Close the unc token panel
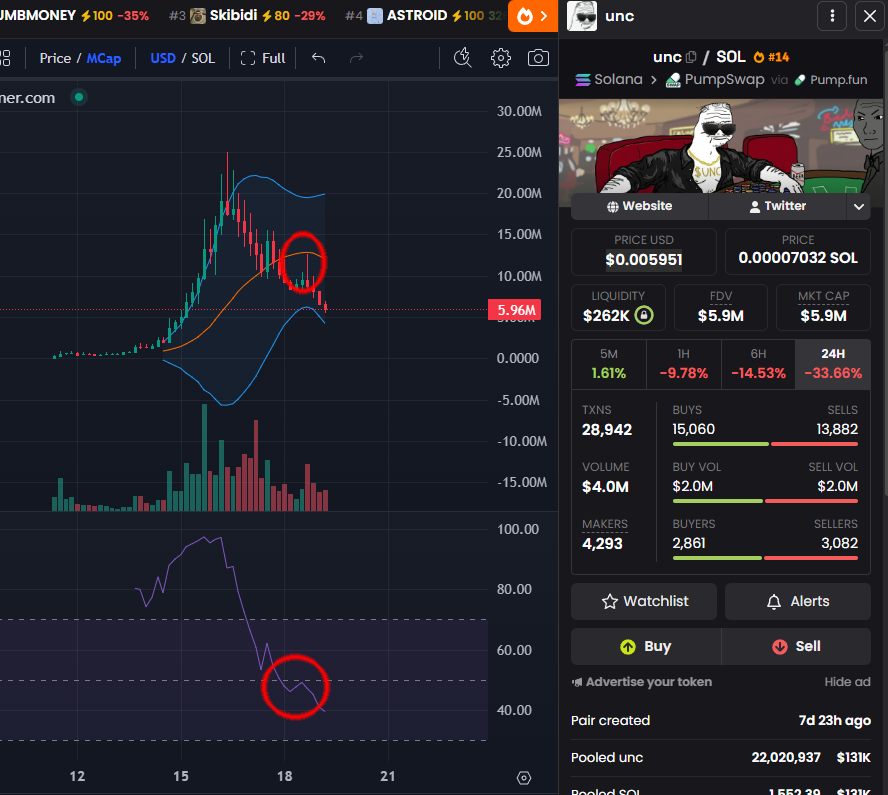This screenshot has width=888, height=795. coord(870,16)
